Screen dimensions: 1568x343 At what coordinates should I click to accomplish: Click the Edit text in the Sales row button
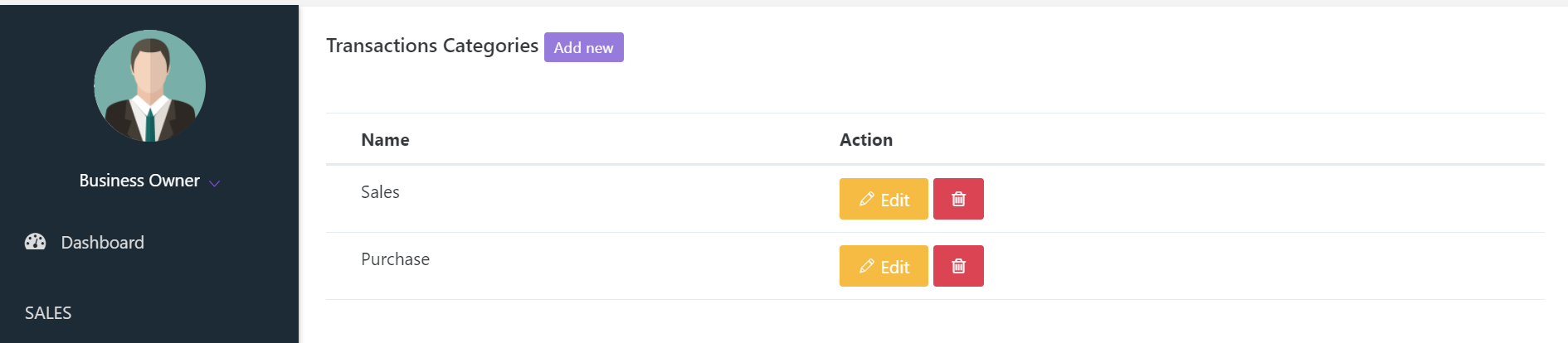point(895,200)
